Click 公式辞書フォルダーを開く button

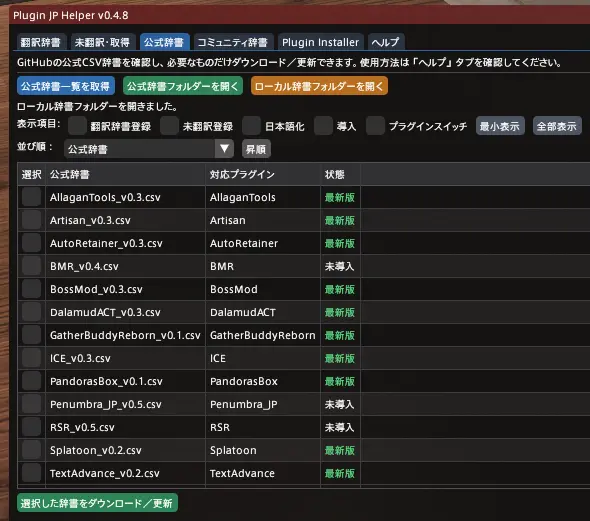coord(182,86)
